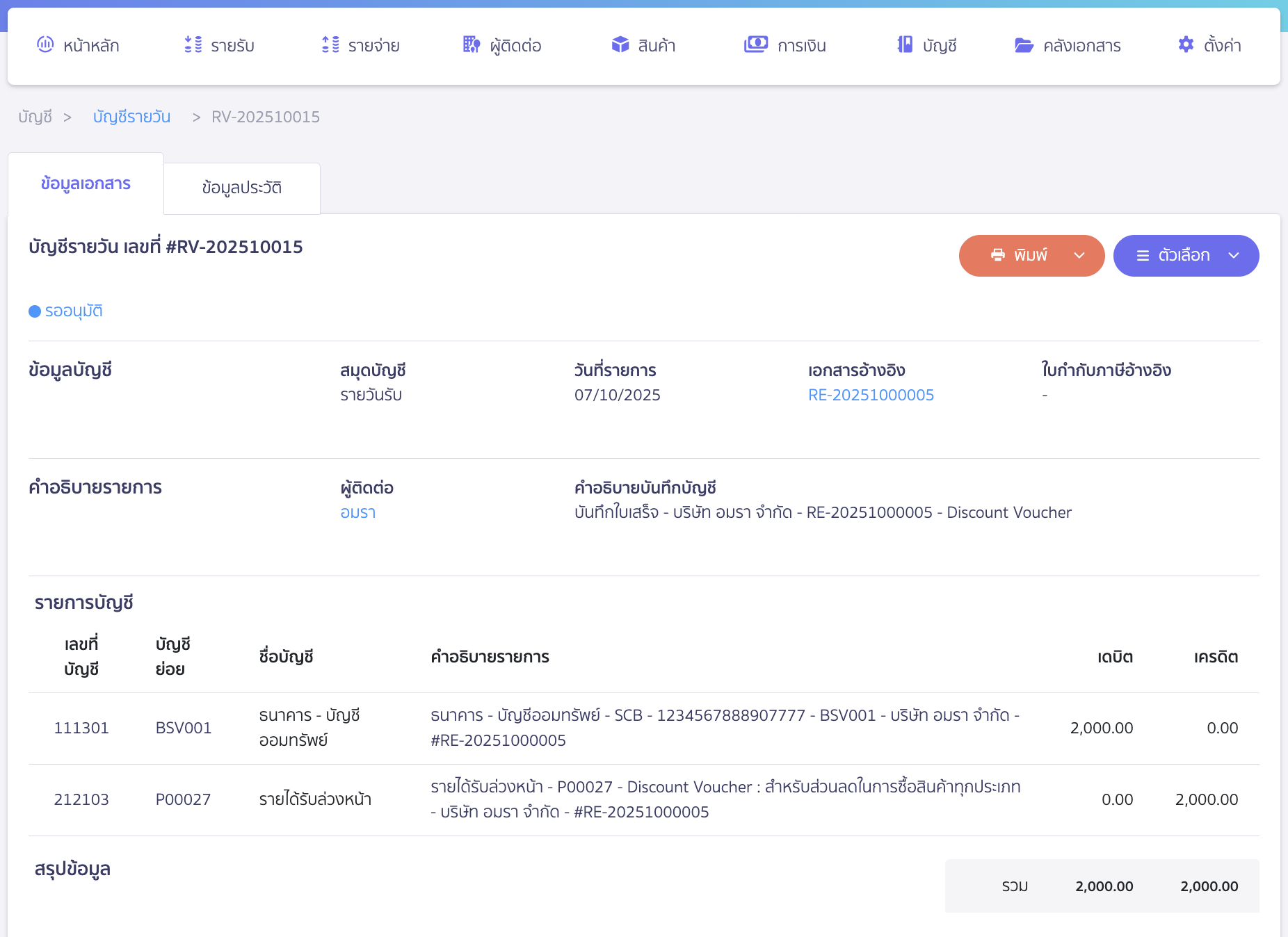
Task: Click the expense icon beside รายจ่าย
Action: (330, 45)
